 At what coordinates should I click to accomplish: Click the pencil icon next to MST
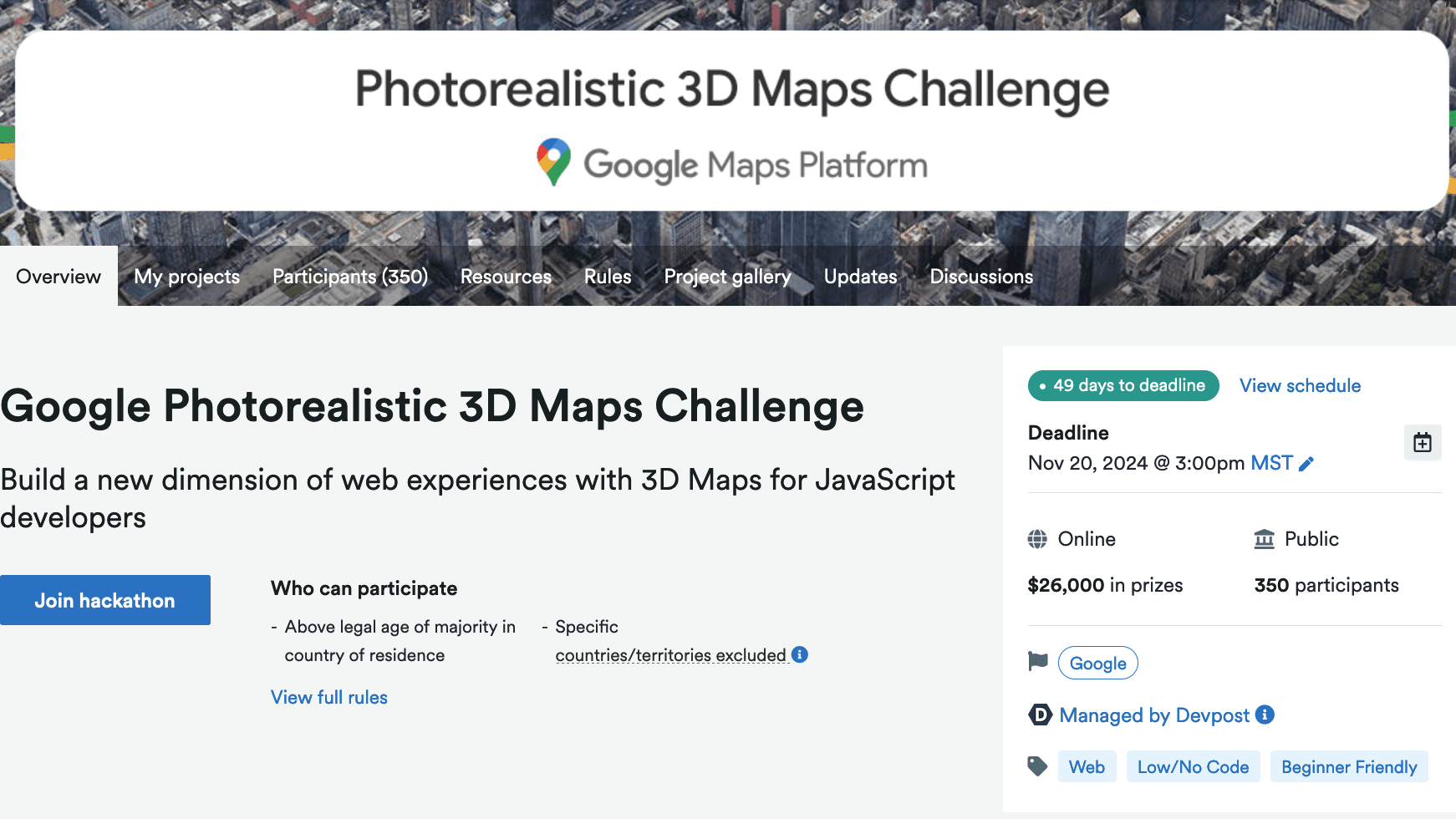point(1306,462)
